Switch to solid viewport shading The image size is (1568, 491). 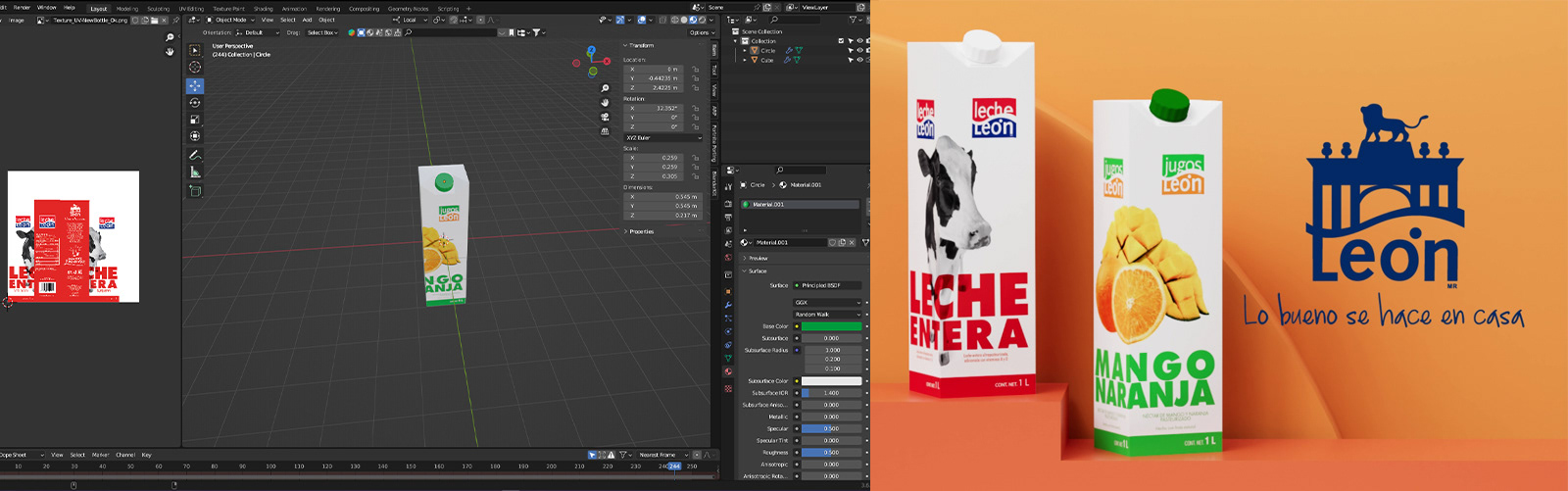684,20
